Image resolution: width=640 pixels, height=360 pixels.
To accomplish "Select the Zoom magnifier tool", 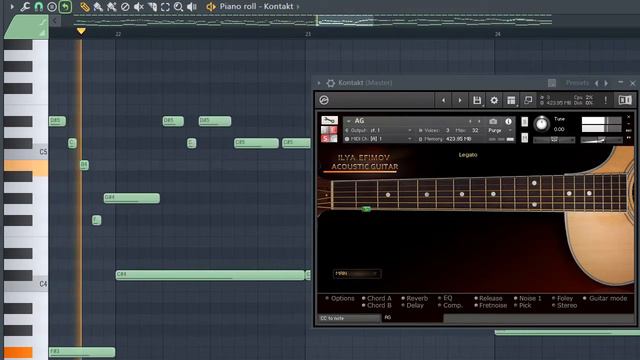I will click(x=178, y=7).
